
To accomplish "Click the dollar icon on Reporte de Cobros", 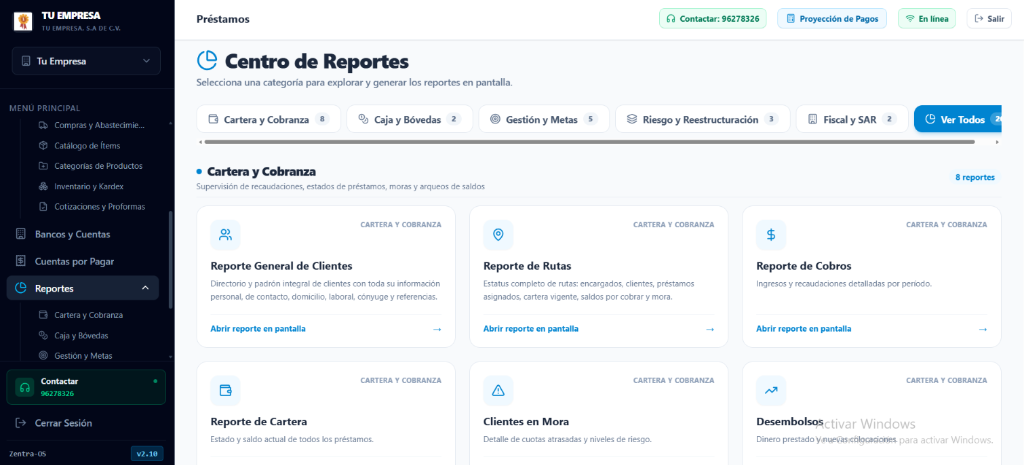I will coord(771,235).
